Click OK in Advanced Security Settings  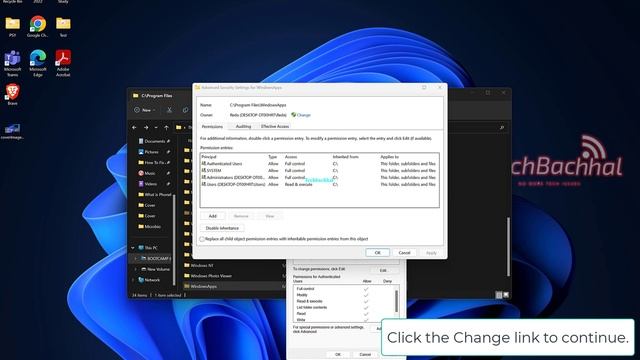(x=378, y=253)
